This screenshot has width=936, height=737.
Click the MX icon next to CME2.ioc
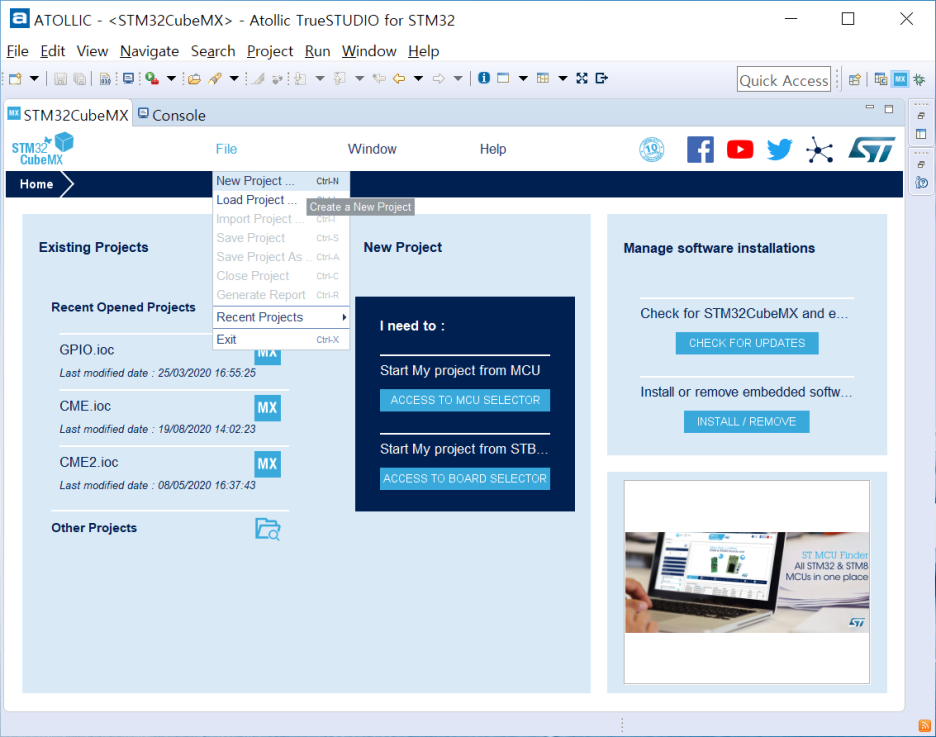pos(267,464)
